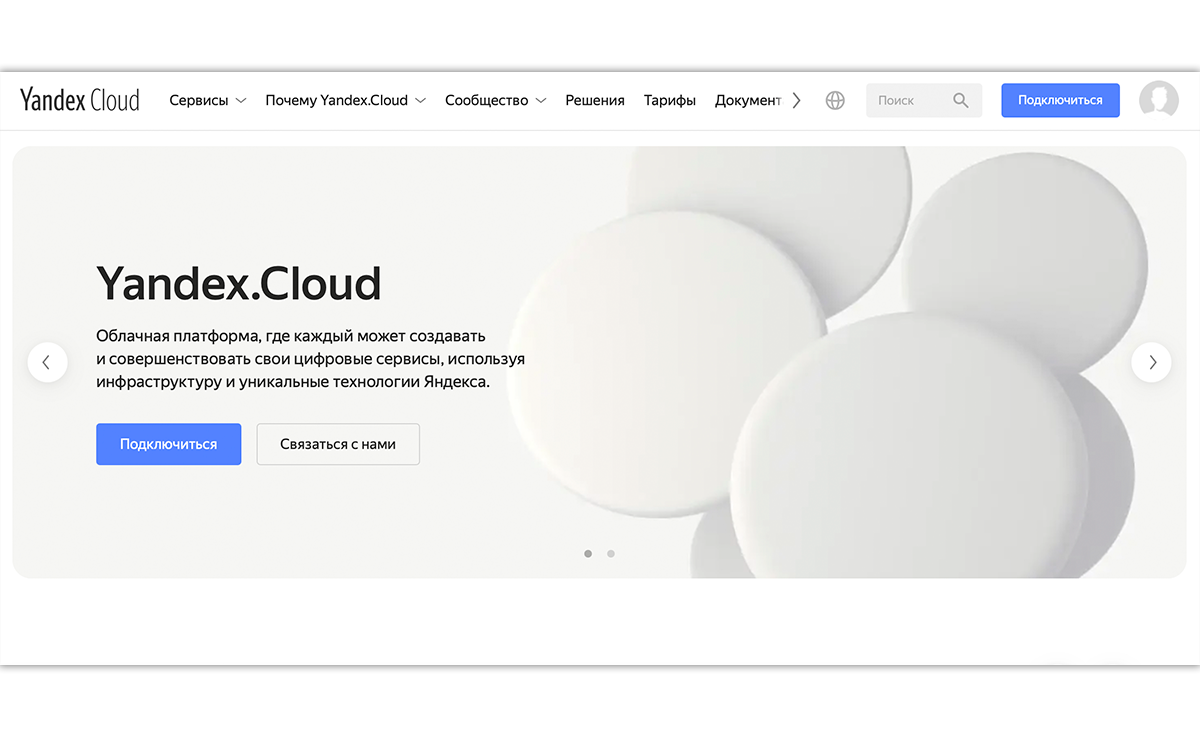Reveal hidden nav items via chevron arrow
This screenshot has width=1200, height=737.
pos(796,100)
